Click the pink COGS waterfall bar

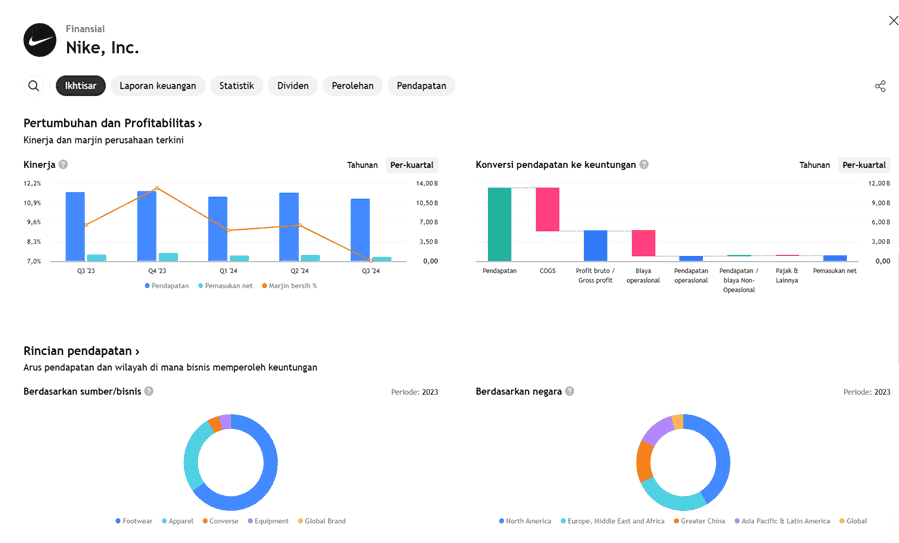coord(548,209)
